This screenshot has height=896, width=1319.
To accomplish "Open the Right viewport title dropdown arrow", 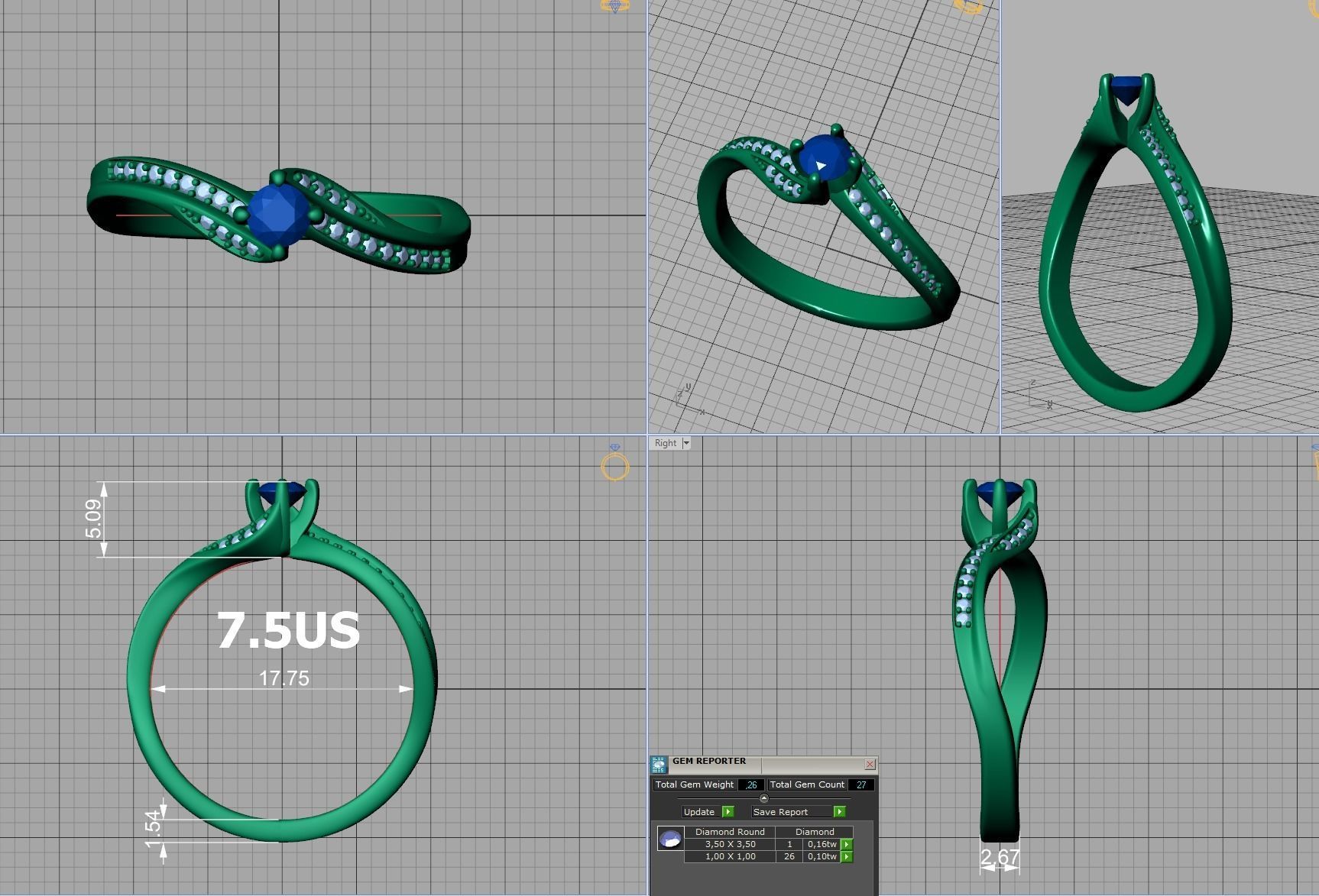I will (686, 443).
